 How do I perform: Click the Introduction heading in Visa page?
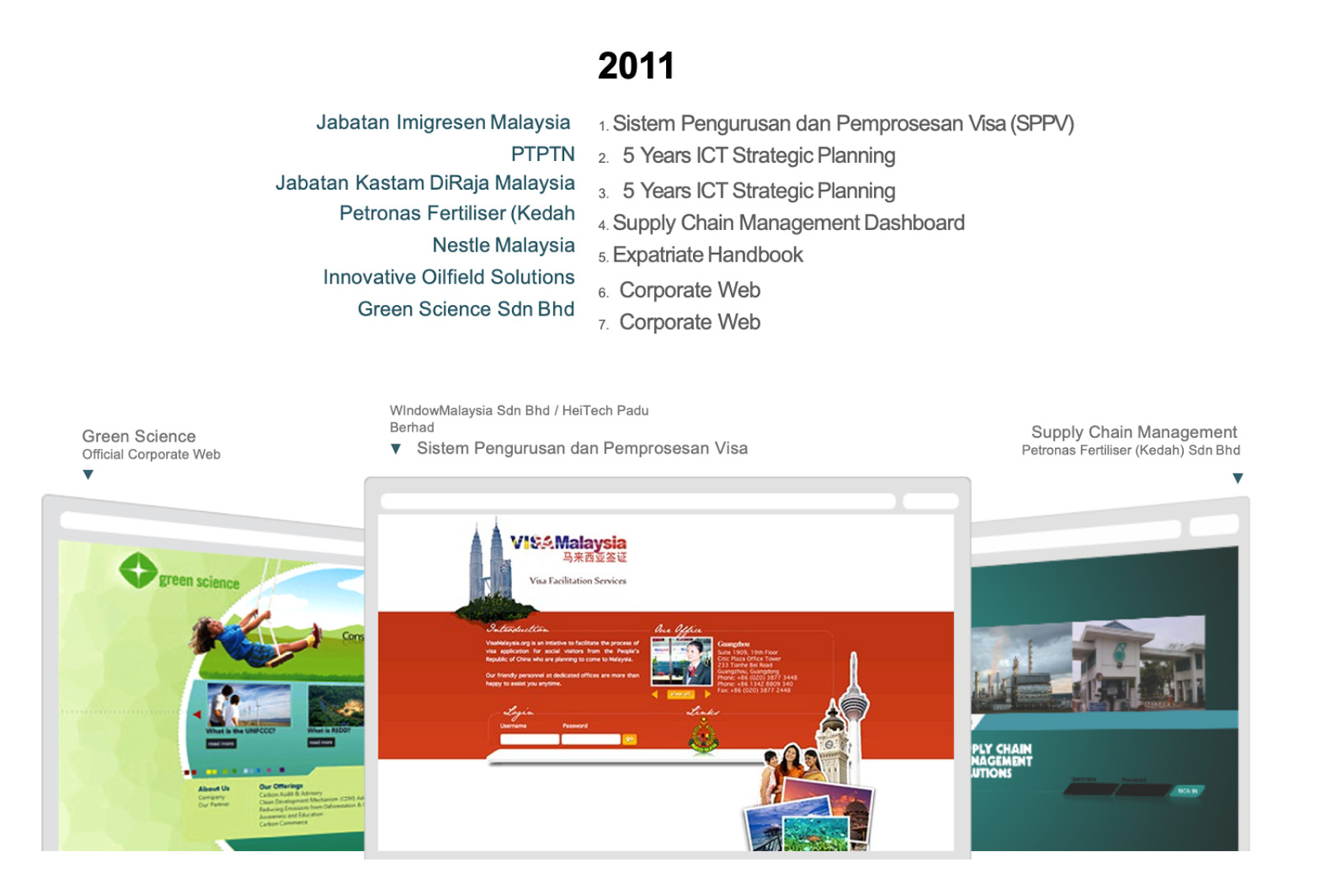point(518,629)
